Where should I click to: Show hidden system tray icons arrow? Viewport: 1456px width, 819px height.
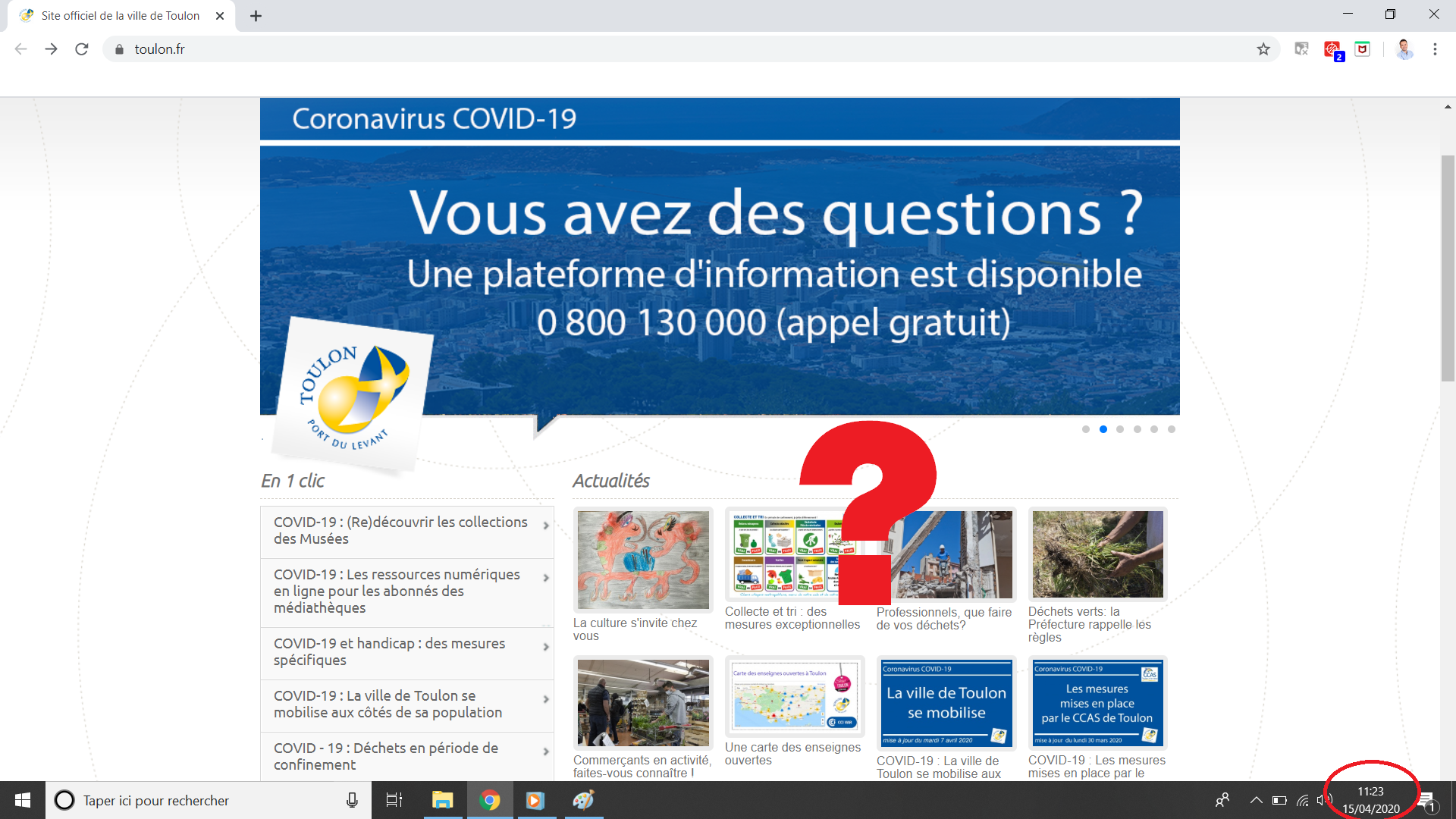[x=1256, y=800]
